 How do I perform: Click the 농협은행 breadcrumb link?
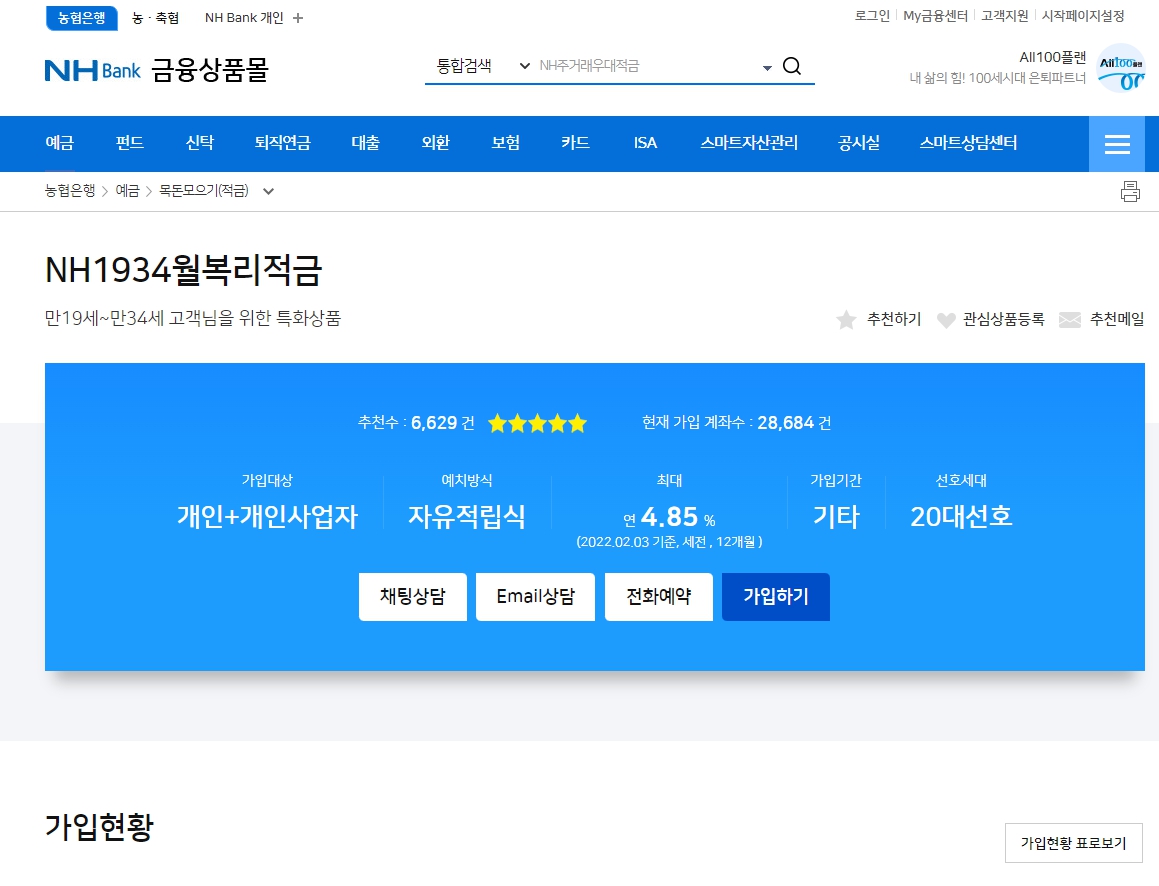[x=69, y=191]
